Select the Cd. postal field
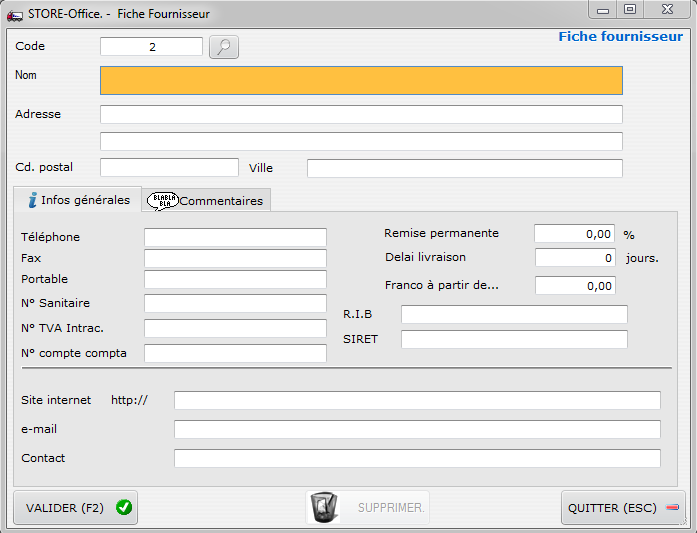 click(x=169, y=168)
